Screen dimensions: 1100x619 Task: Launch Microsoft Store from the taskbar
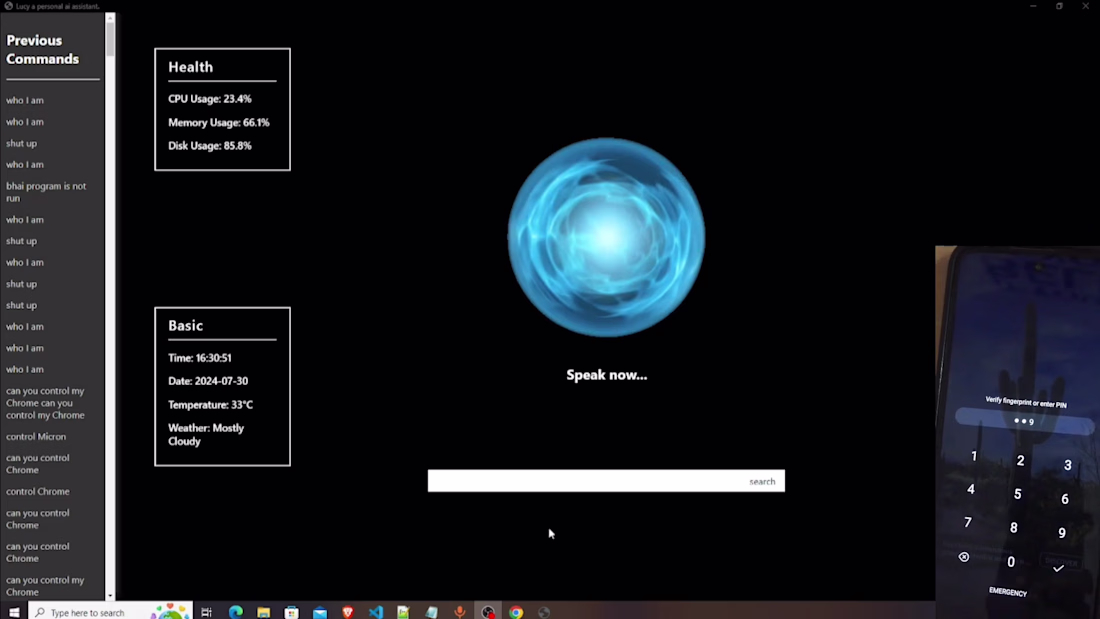point(292,612)
